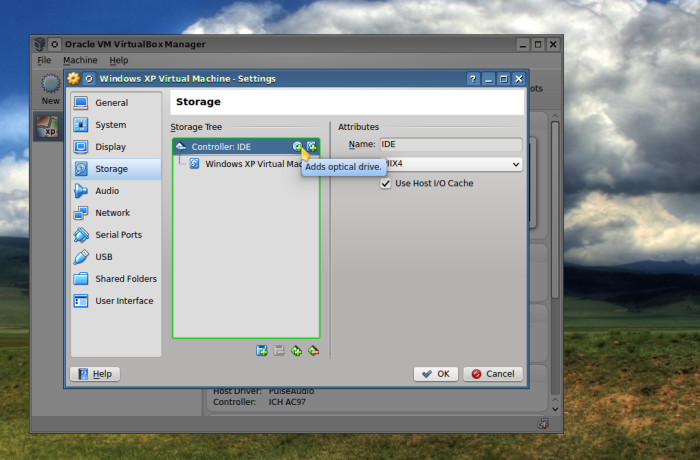Click status bar icon in VirtualBox Manager
The height and width of the screenshot is (460, 700).
(x=543, y=424)
